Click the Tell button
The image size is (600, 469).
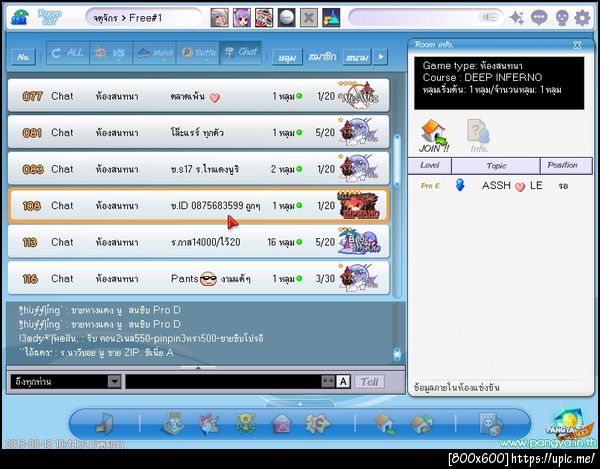[x=369, y=381]
